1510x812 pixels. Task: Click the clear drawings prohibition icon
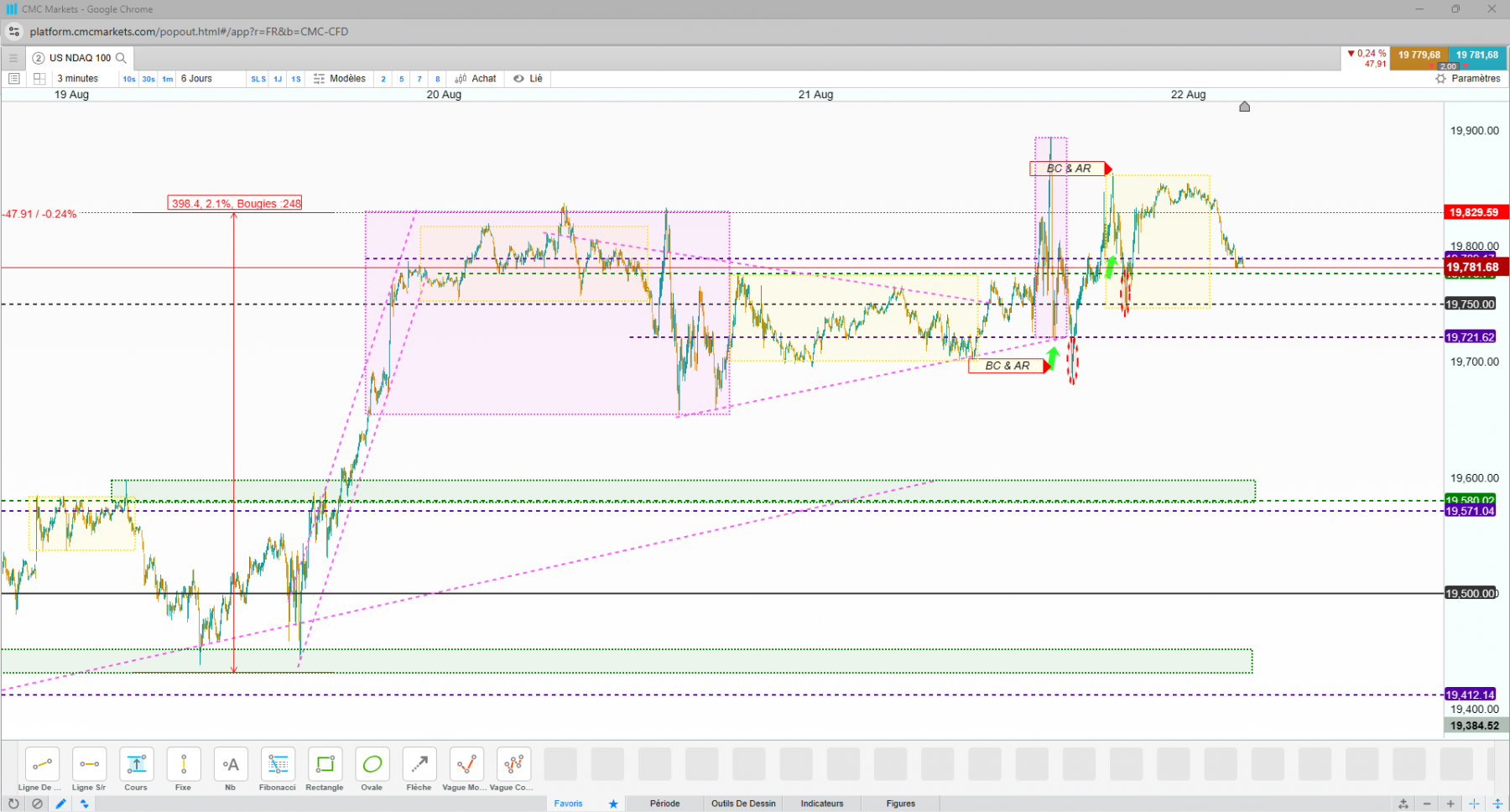(x=37, y=804)
